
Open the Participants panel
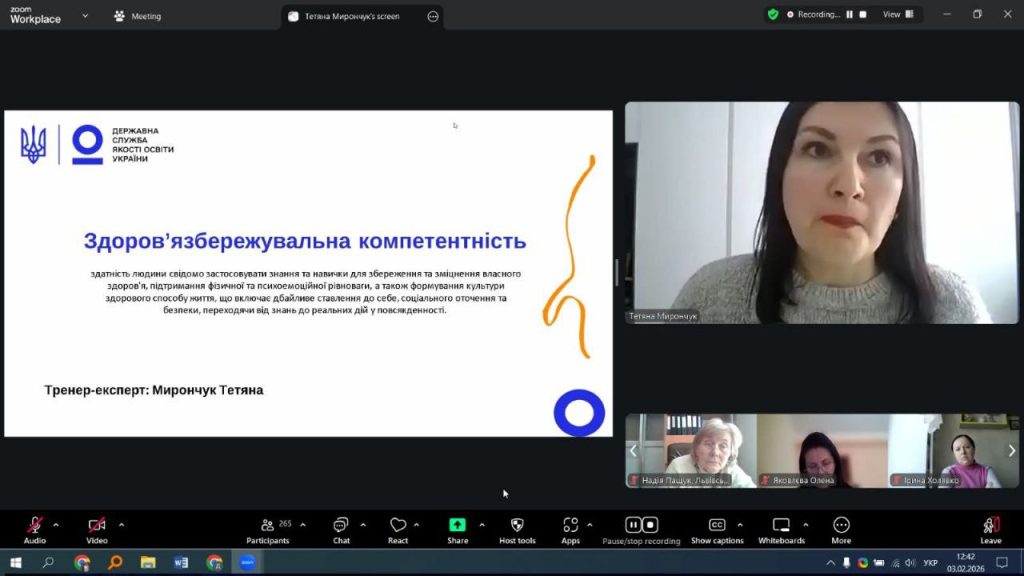(x=267, y=525)
